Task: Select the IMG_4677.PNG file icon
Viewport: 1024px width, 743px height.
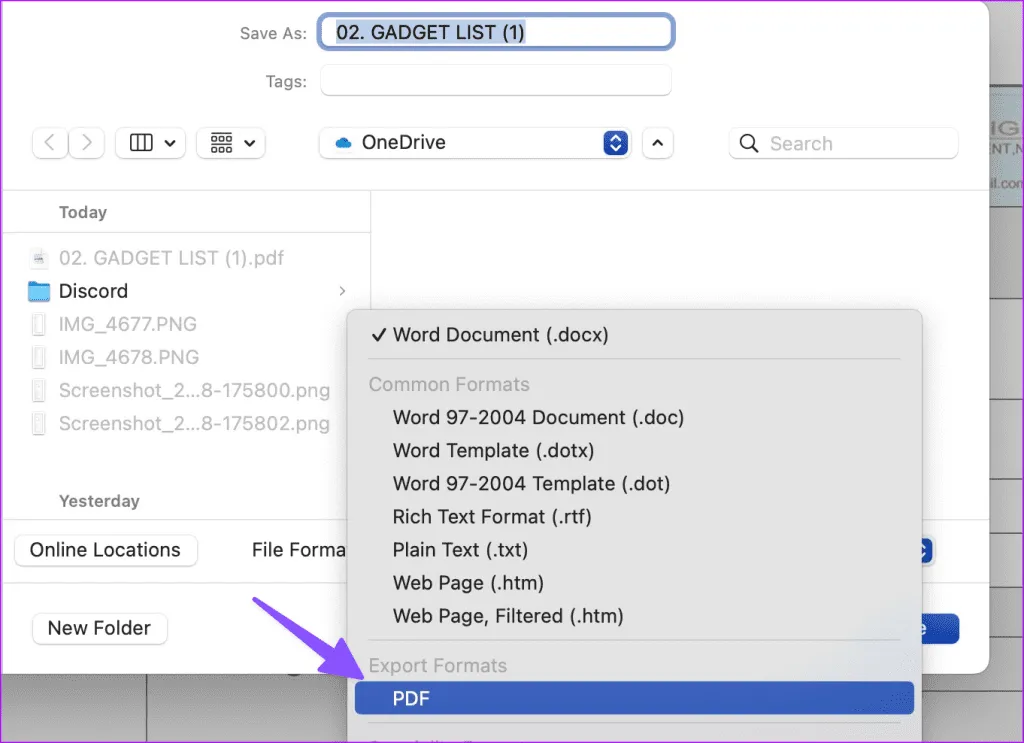Action: click(x=39, y=324)
